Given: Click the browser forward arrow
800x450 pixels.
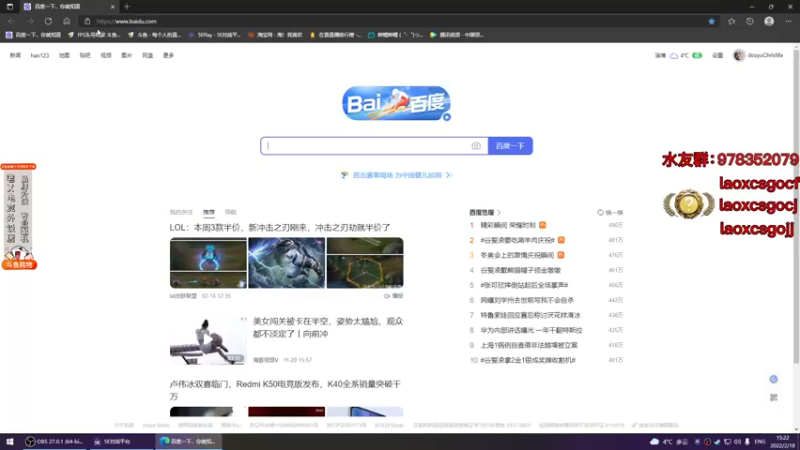Looking at the screenshot, I should 30,21.
